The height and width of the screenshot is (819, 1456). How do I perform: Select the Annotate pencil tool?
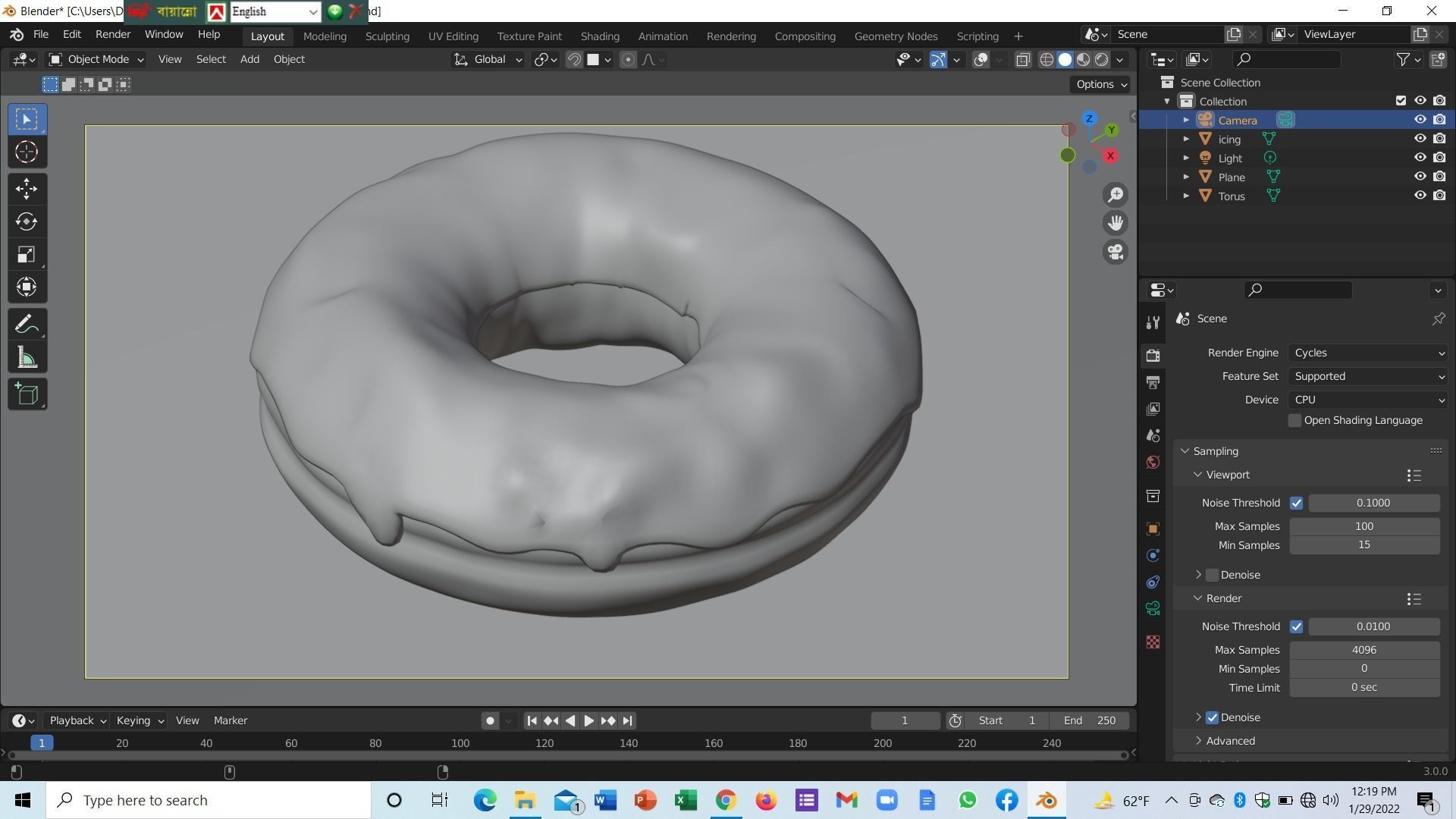27,325
